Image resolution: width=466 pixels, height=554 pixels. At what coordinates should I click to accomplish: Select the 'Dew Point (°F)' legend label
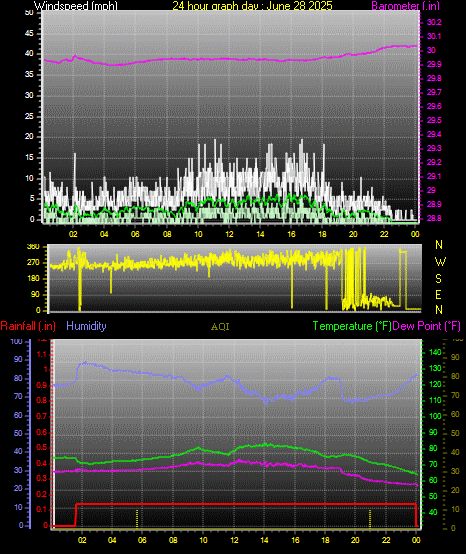pyautogui.click(x=426, y=326)
